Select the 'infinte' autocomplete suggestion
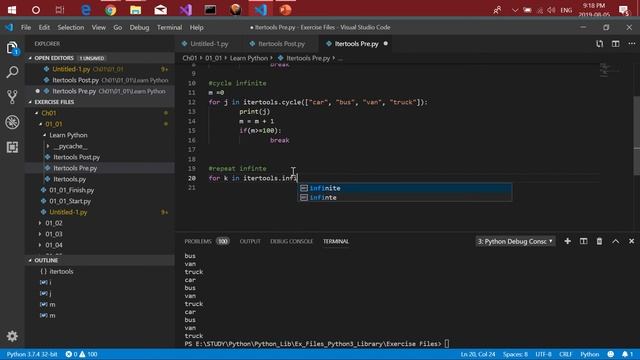Image resolution: width=640 pixels, height=360 pixels. tap(405, 198)
